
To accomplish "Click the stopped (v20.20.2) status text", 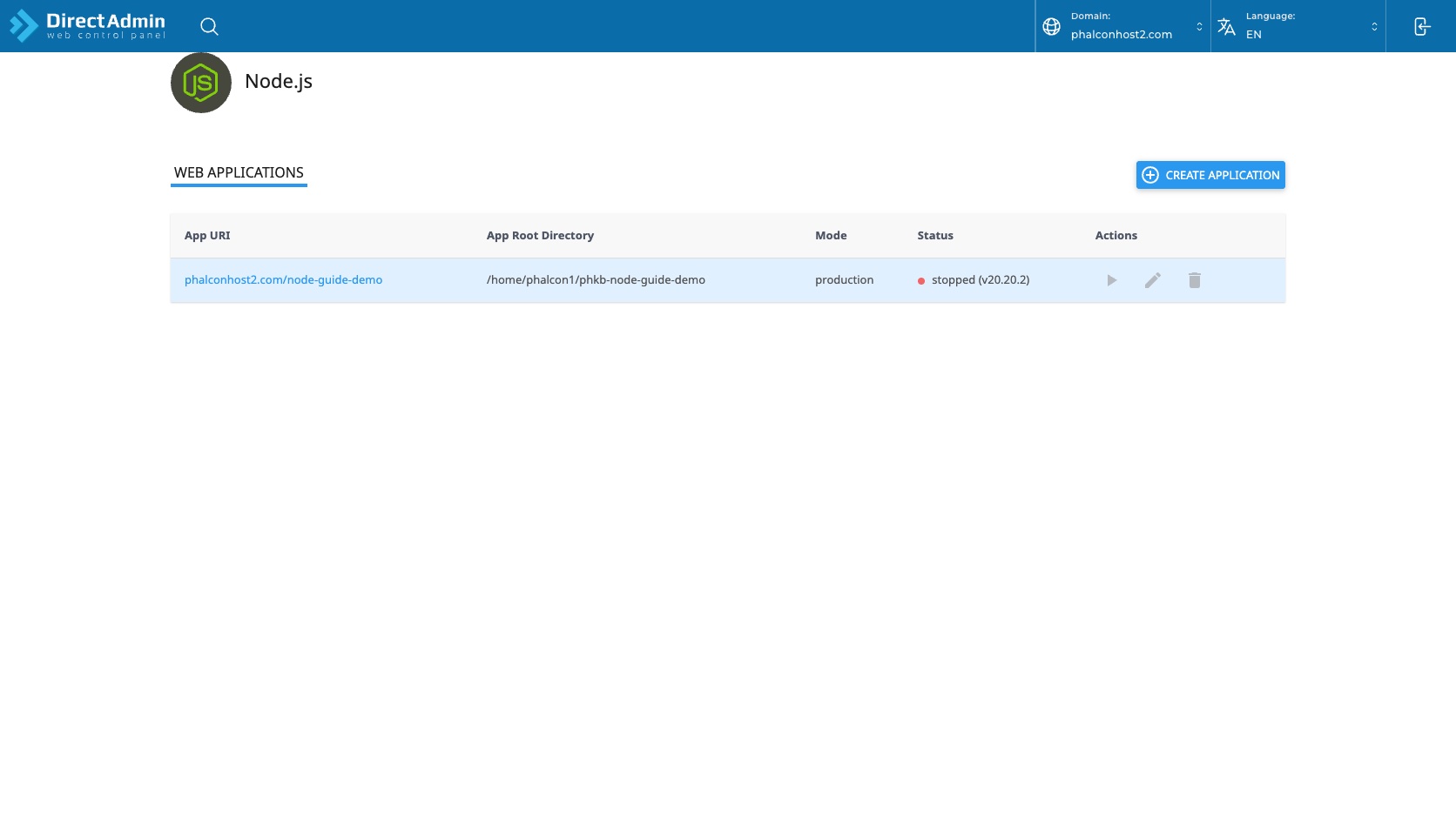I will tap(981, 279).
